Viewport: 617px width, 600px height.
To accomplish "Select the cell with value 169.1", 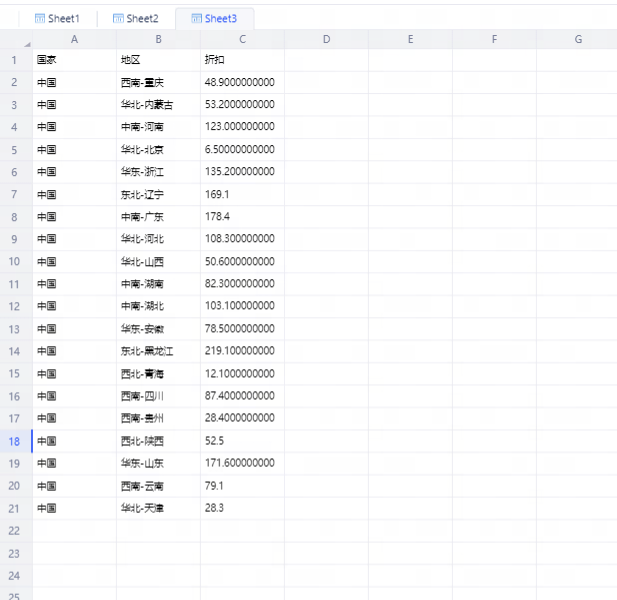I will coord(242,194).
